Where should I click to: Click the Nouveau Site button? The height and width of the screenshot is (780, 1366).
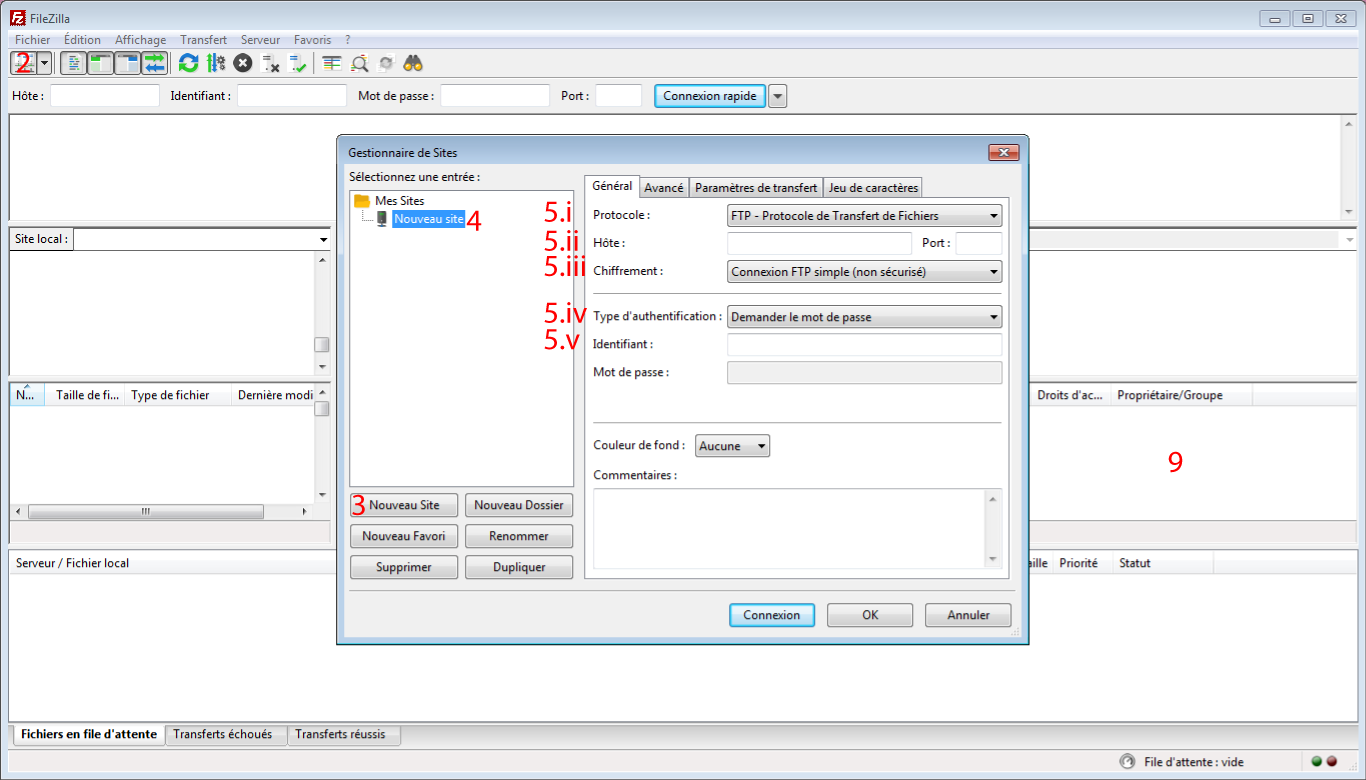tap(404, 505)
